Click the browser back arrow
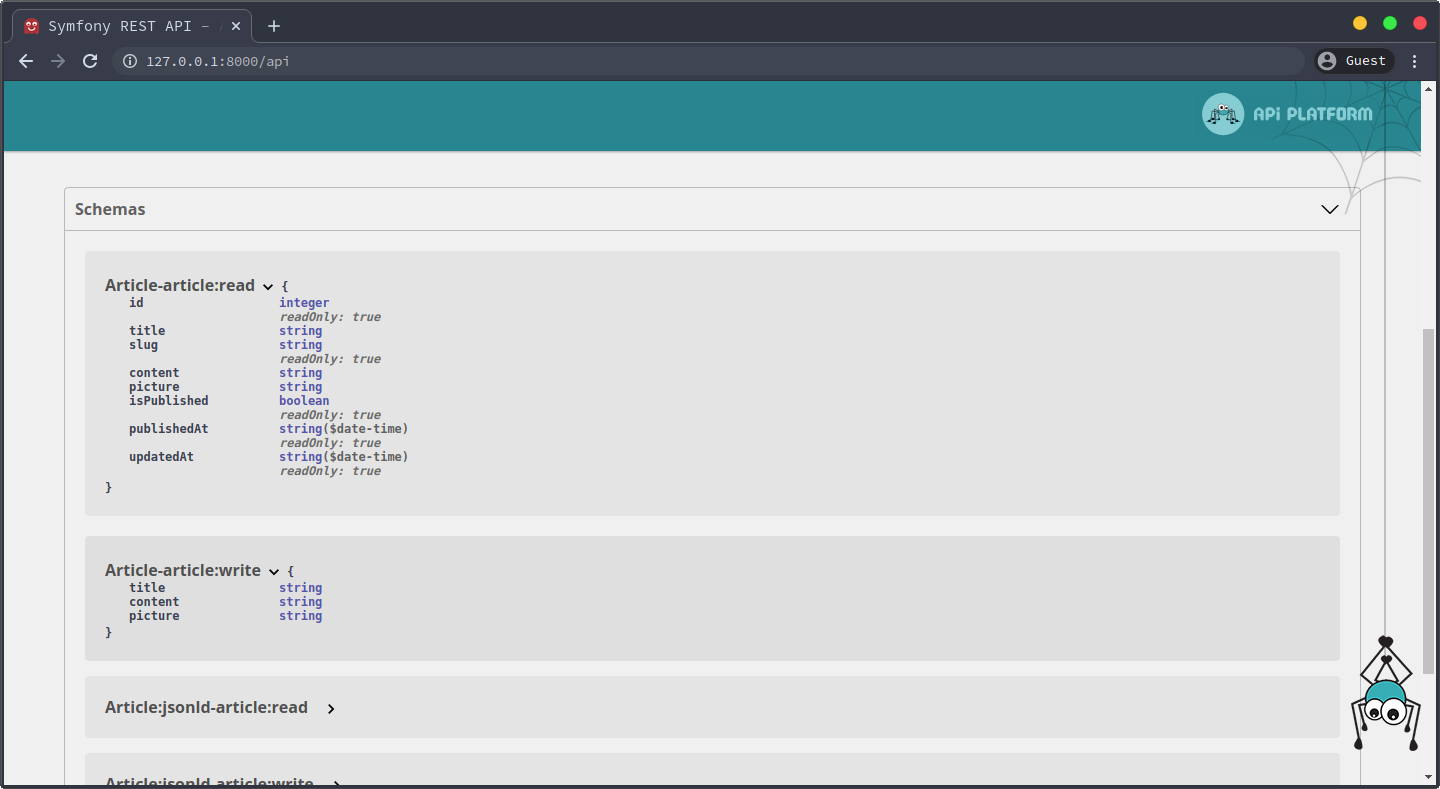Image resolution: width=1440 pixels, height=789 pixels. tap(26, 61)
